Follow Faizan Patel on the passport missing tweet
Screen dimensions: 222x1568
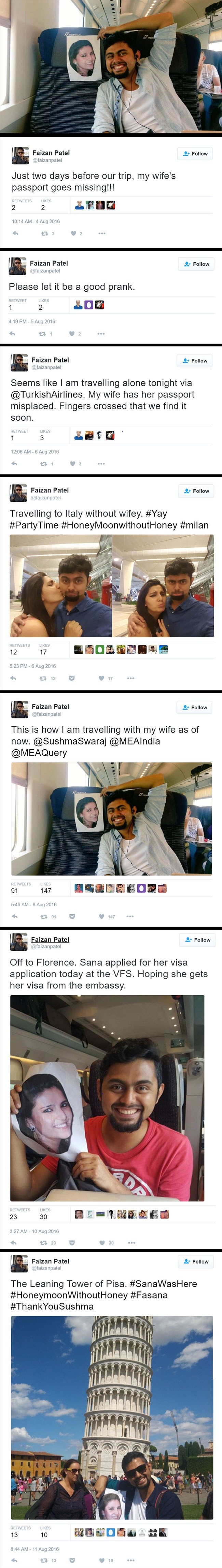[x=195, y=153]
